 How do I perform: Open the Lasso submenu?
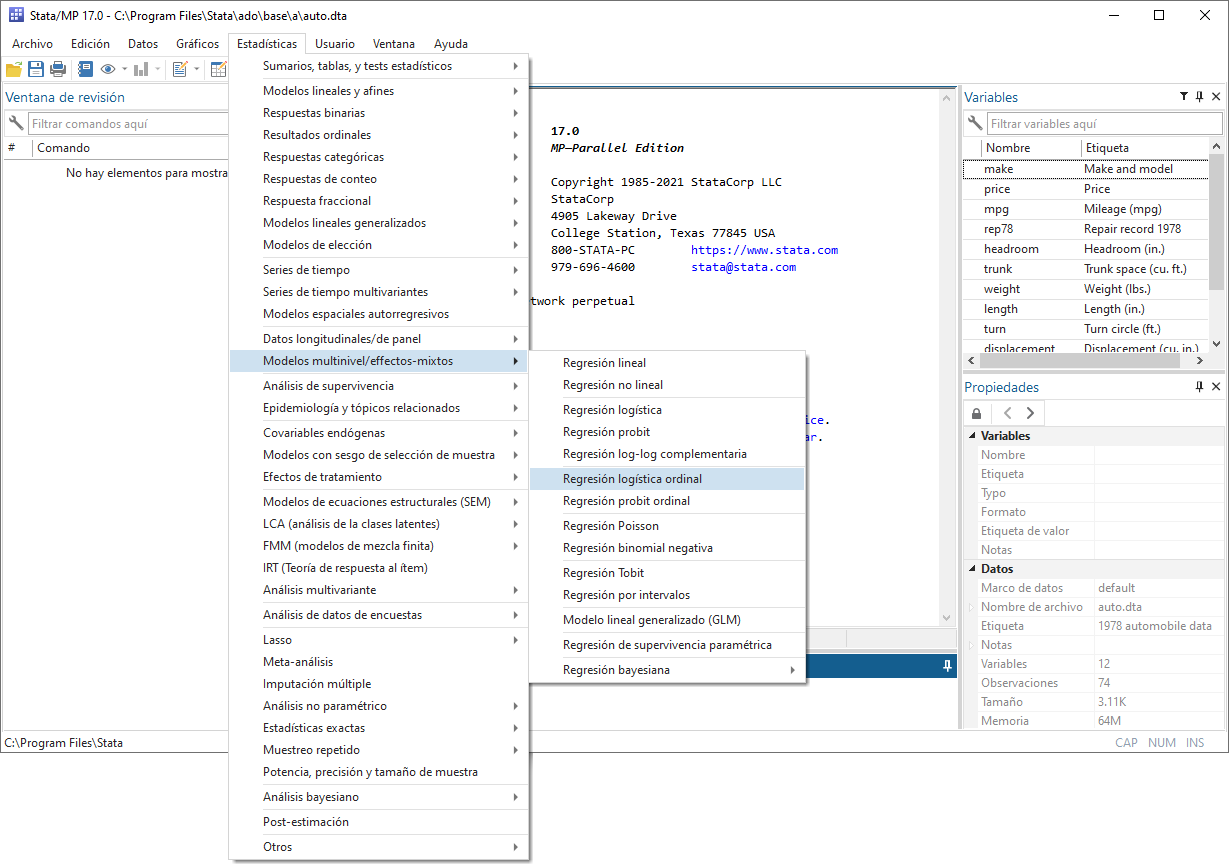click(x=379, y=640)
